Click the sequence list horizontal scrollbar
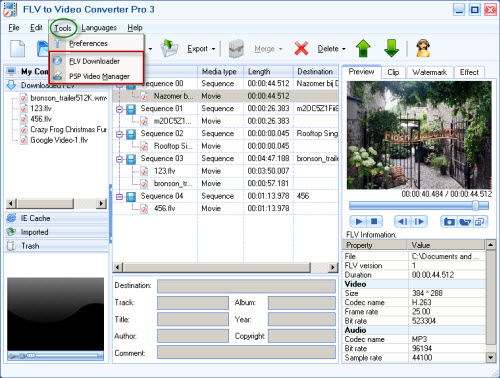This screenshot has height=378, width=500. (x=217, y=267)
